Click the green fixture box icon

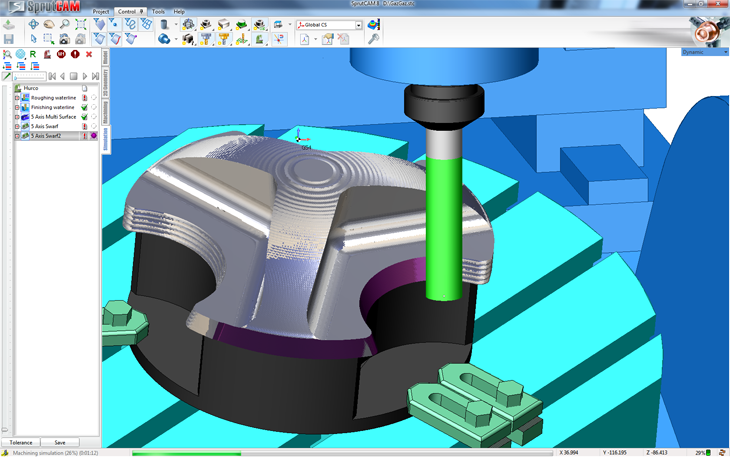(241, 24)
